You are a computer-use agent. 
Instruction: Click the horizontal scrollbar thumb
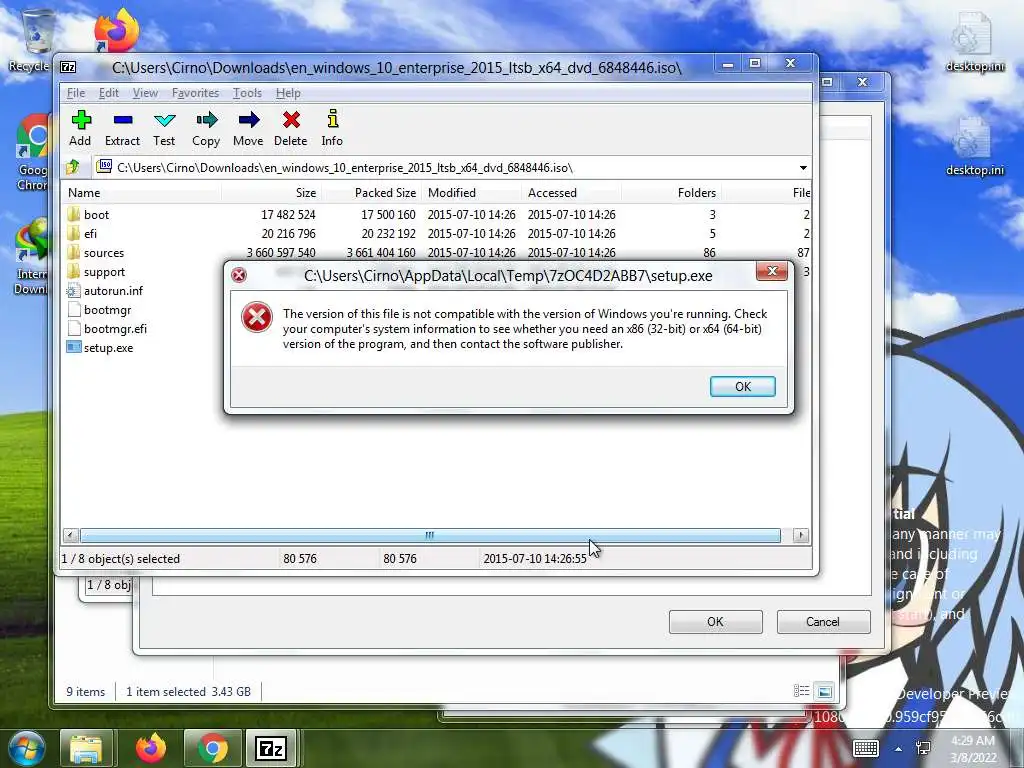tap(430, 536)
